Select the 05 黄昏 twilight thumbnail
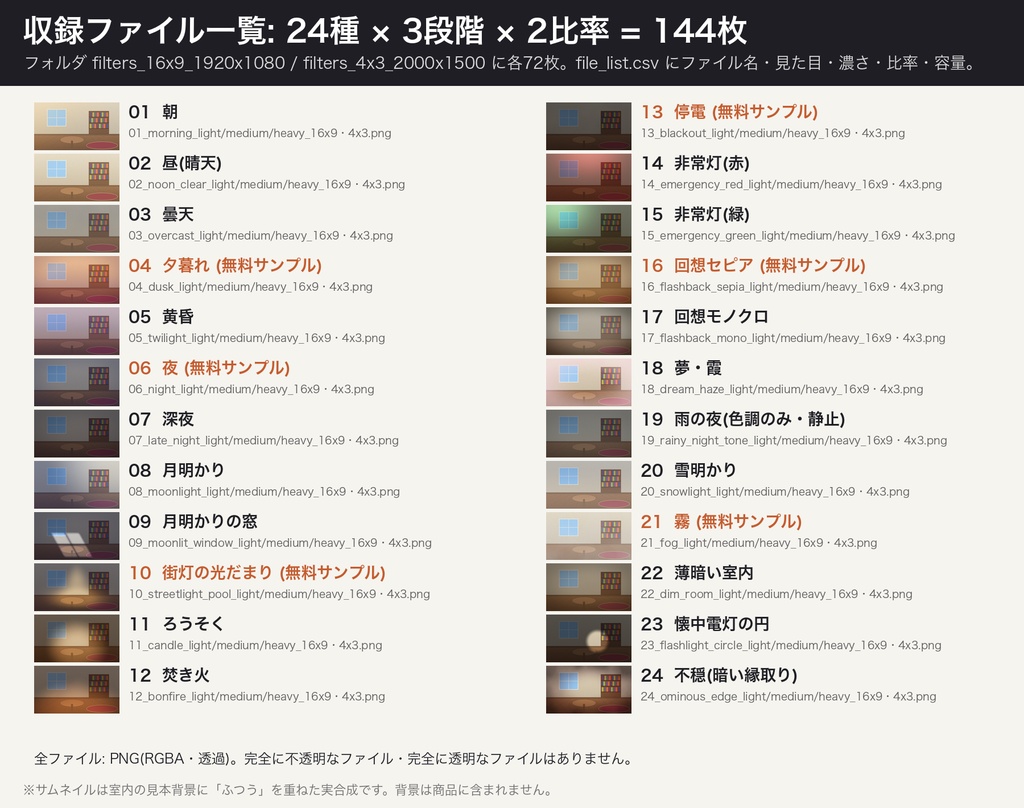 pos(76,331)
